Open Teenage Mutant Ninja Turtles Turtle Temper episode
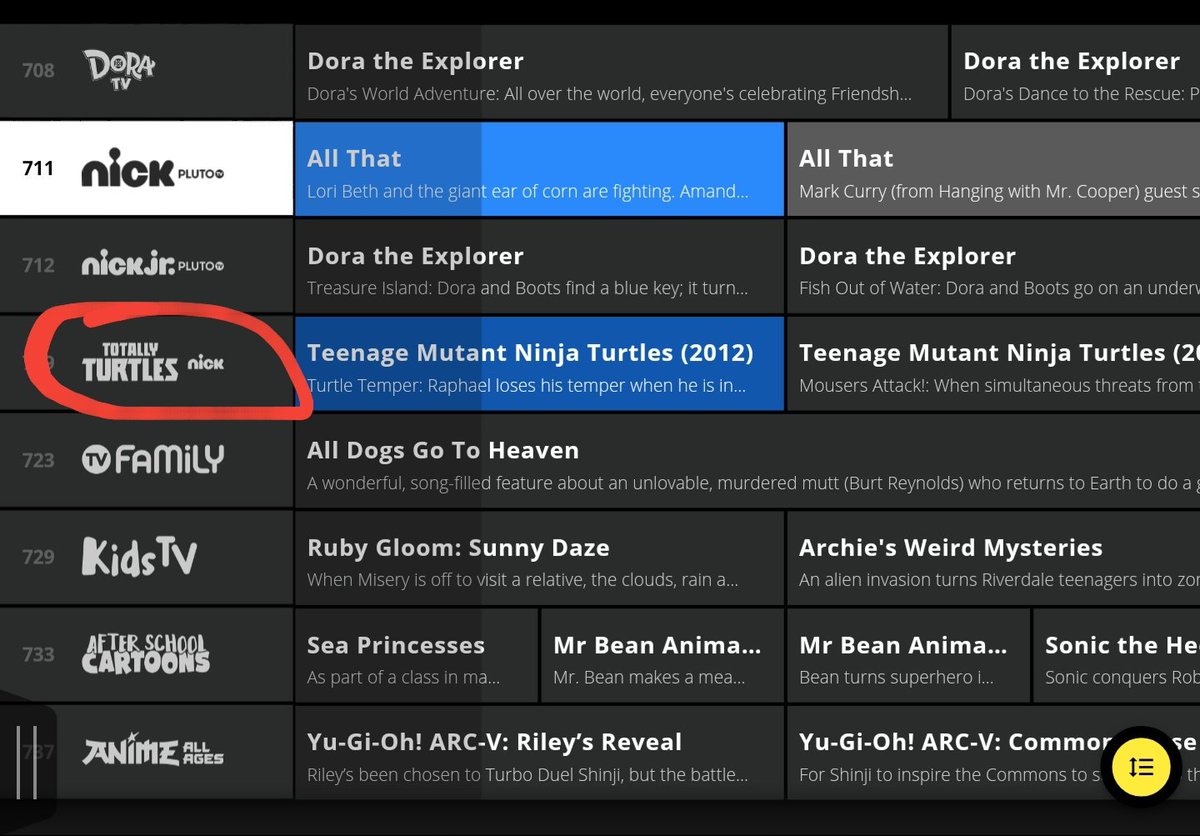 click(x=539, y=363)
